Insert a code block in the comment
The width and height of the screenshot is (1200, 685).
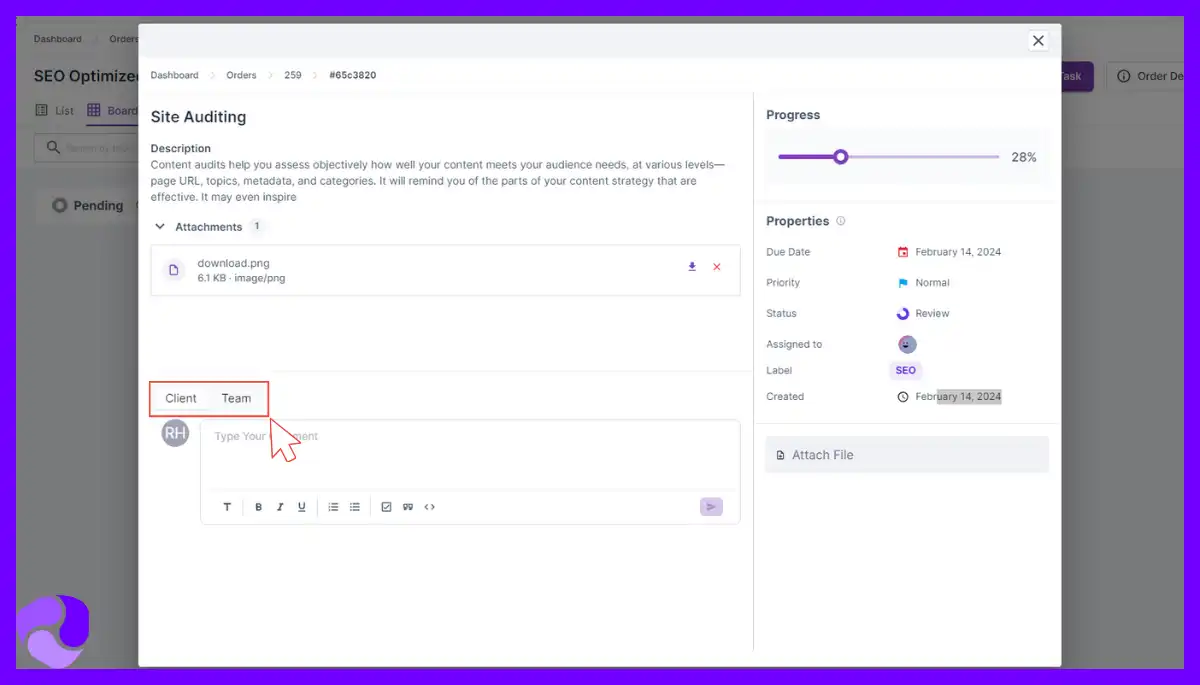click(430, 507)
